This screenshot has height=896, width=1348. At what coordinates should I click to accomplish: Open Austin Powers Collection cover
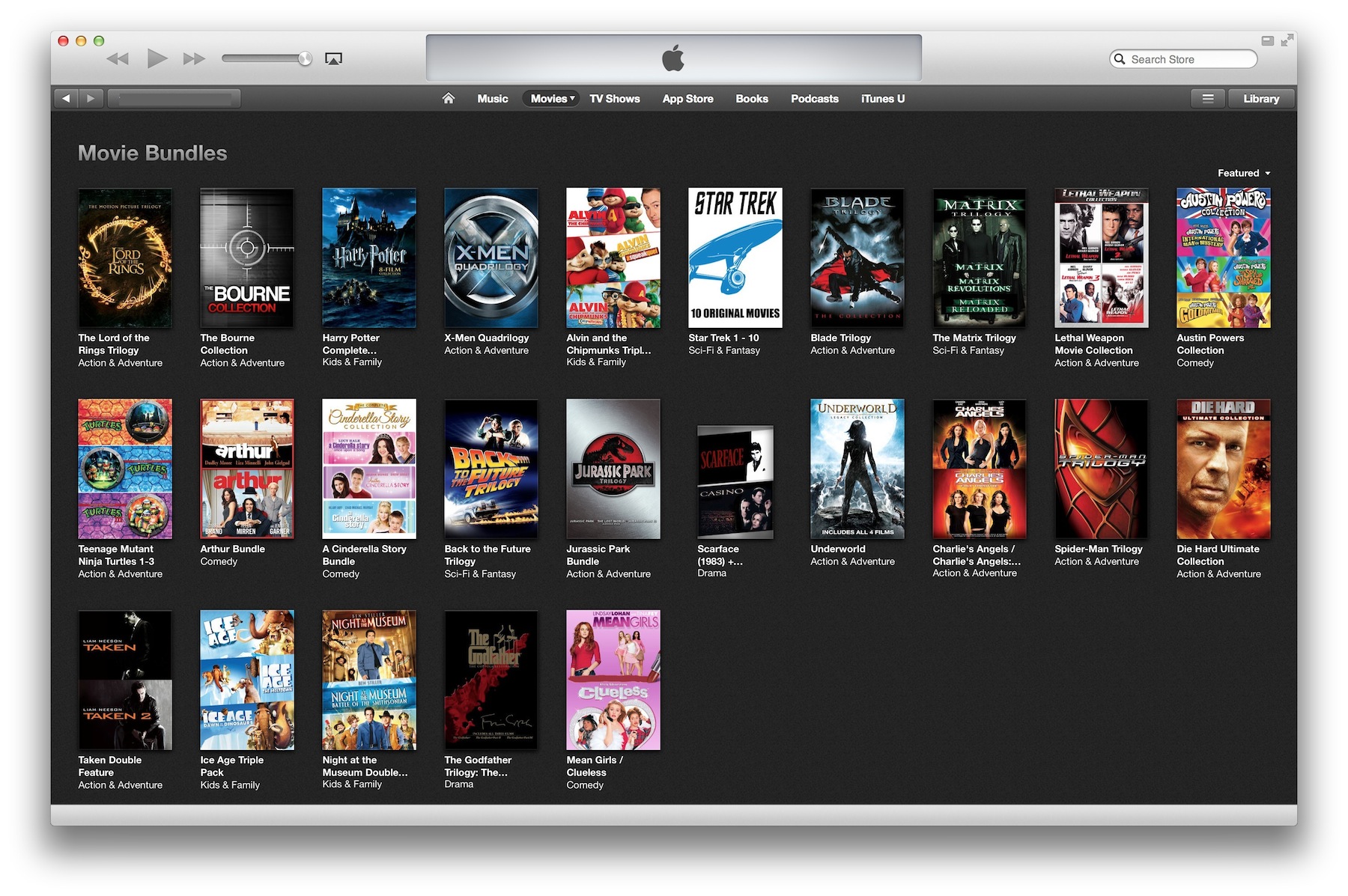pos(1224,258)
